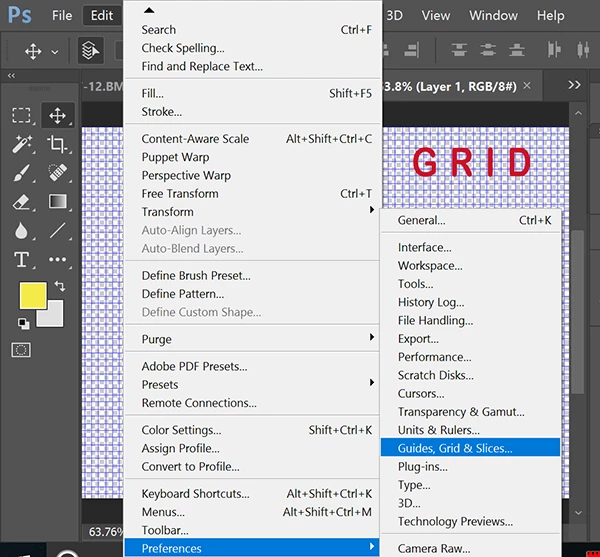The image size is (600, 557).
Task: Choose Guides, Grid & Slices preferences
Action: pyautogui.click(x=470, y=448)
